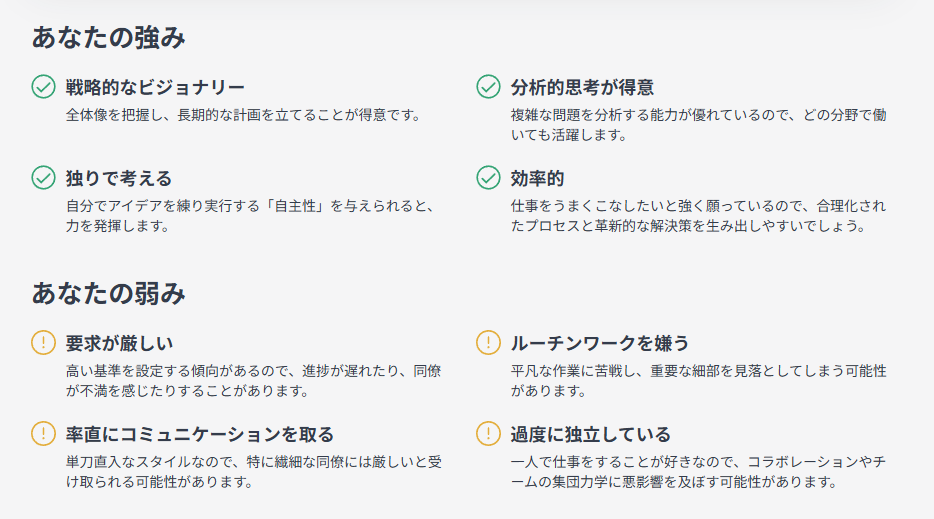Select the ルーチンワークを嫌う weakness title
This screenshot has width=934, height=519.
click(x=600, y=343)
